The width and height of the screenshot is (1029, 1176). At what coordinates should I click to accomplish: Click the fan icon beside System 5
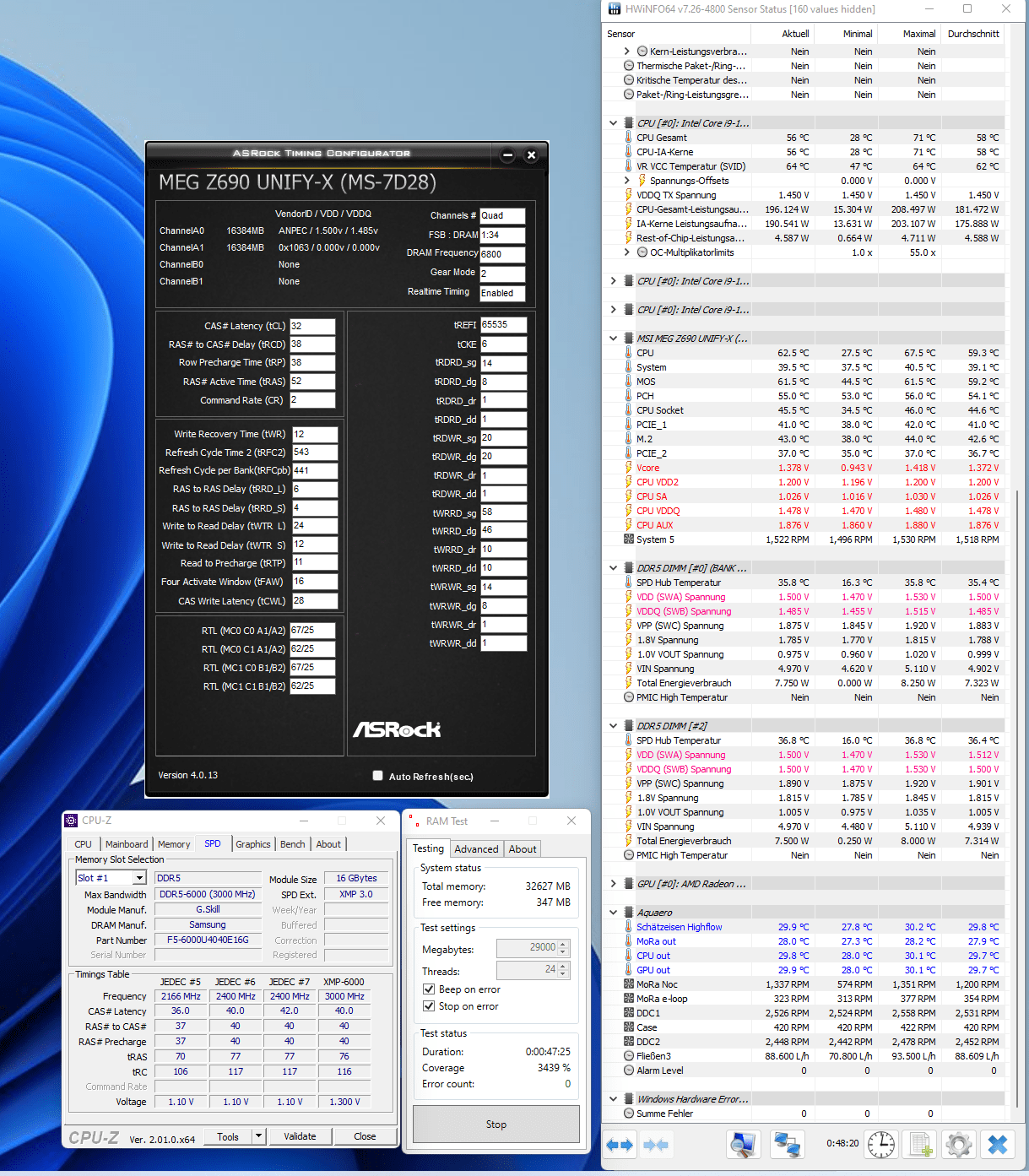click(628, 539)
